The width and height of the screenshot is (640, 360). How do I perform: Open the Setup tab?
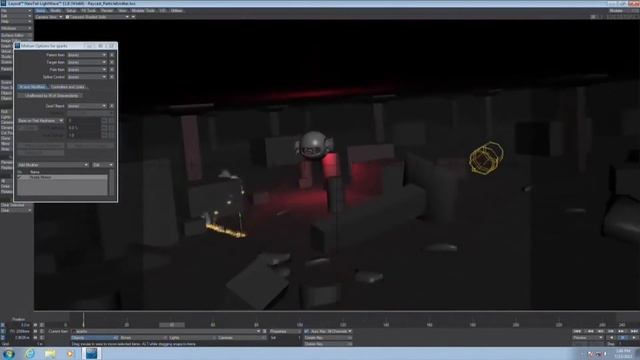(x=71, y=11)
